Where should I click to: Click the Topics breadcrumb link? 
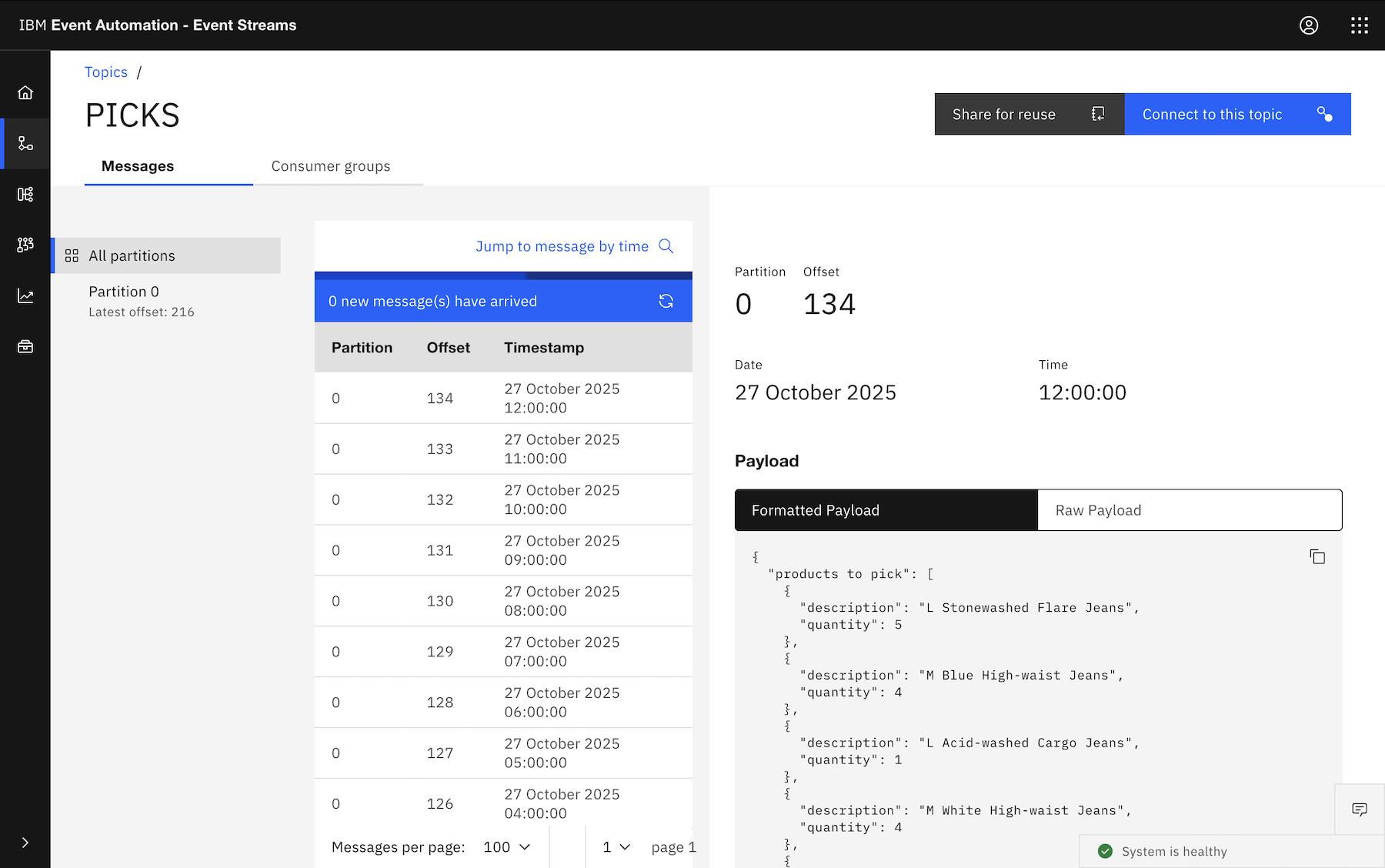coord(106,72)
